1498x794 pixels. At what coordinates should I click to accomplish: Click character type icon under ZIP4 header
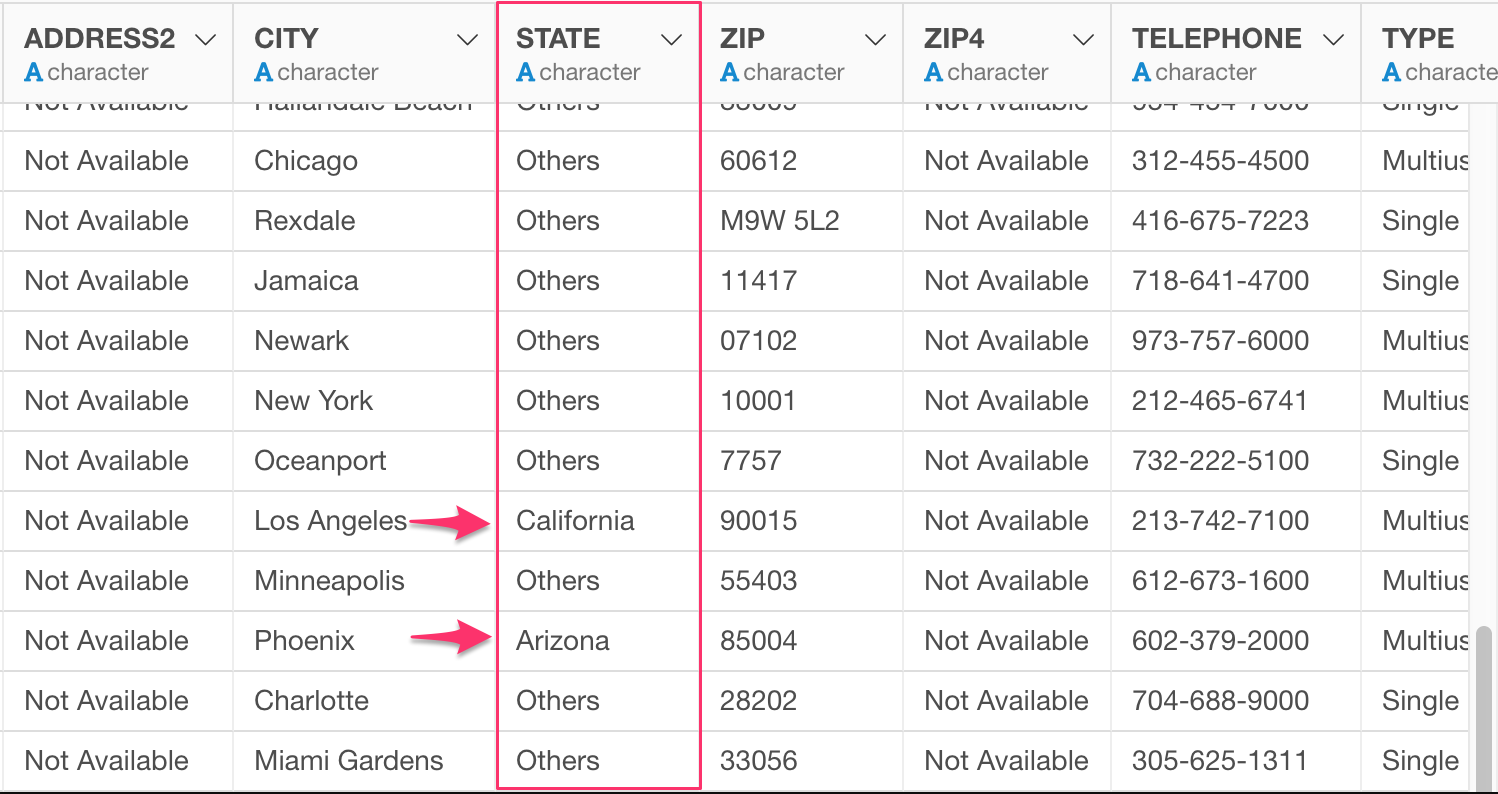click(x=933, y=72)
